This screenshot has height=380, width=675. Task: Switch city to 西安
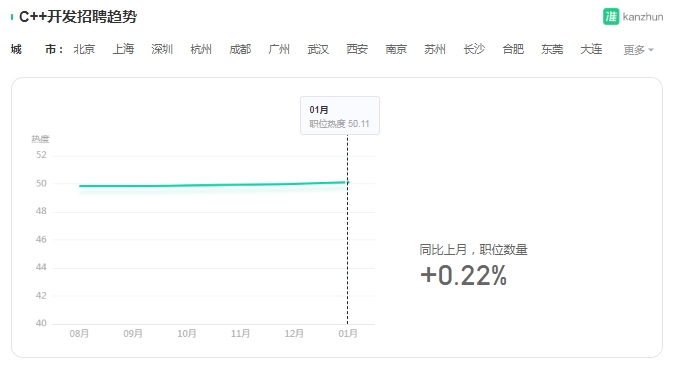click(x=357, y=49)
